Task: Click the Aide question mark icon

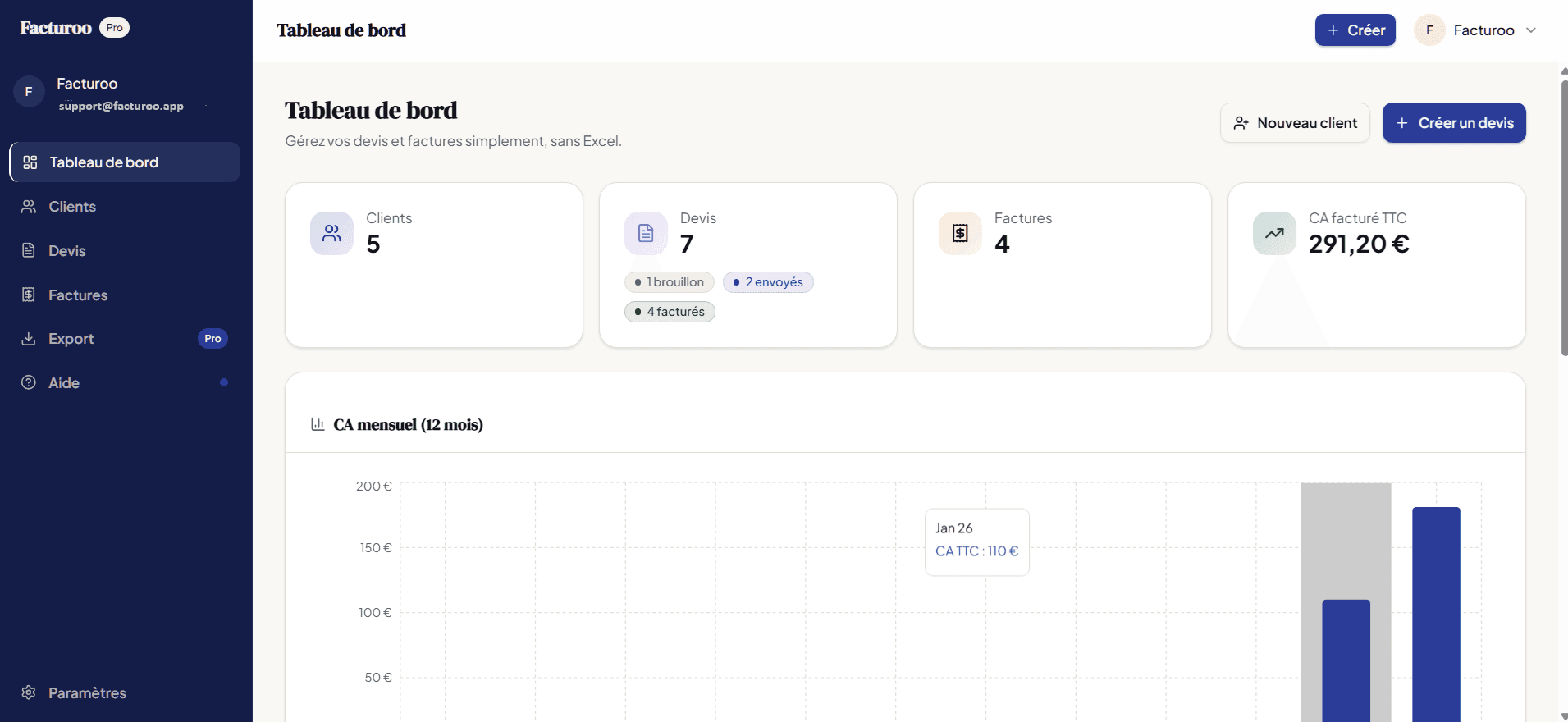Action: [x=29, y=382]
